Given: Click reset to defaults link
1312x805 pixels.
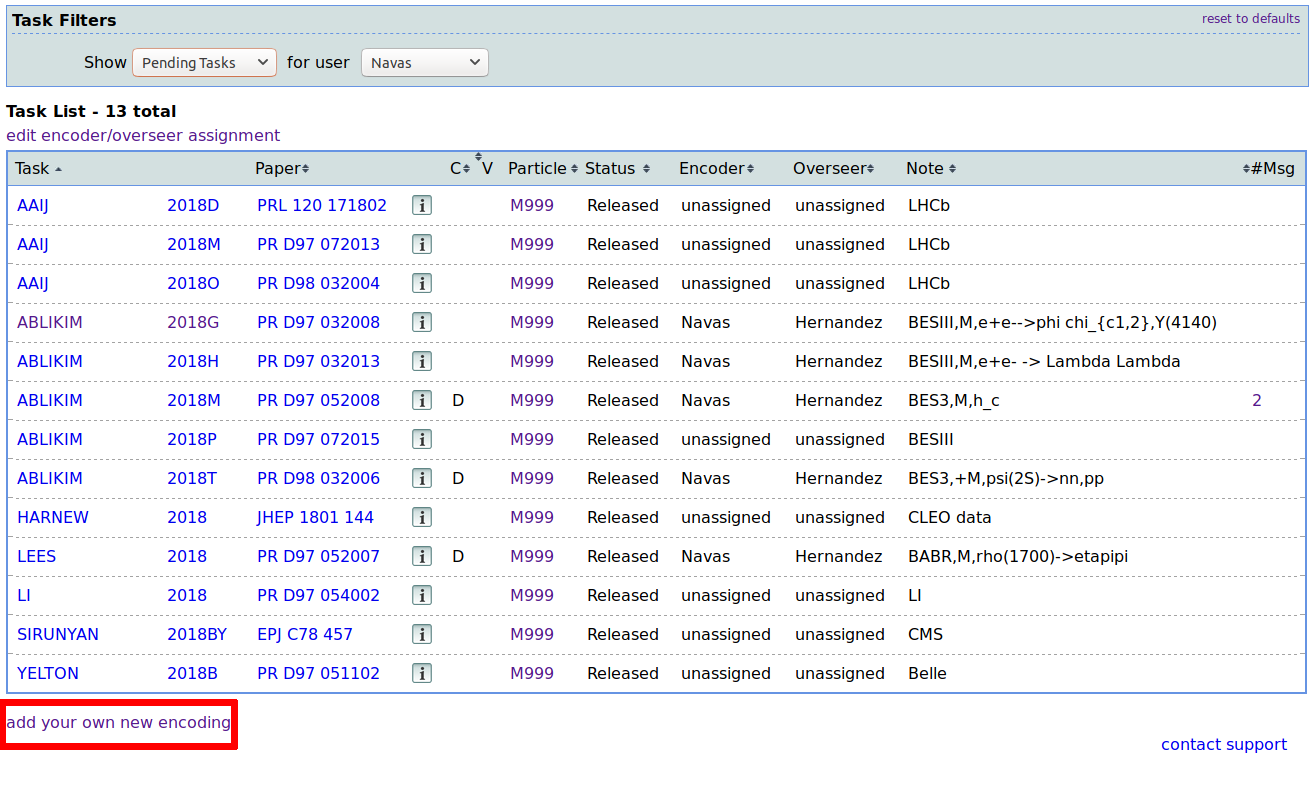Looking at the screenshot, I should 1251,19.
